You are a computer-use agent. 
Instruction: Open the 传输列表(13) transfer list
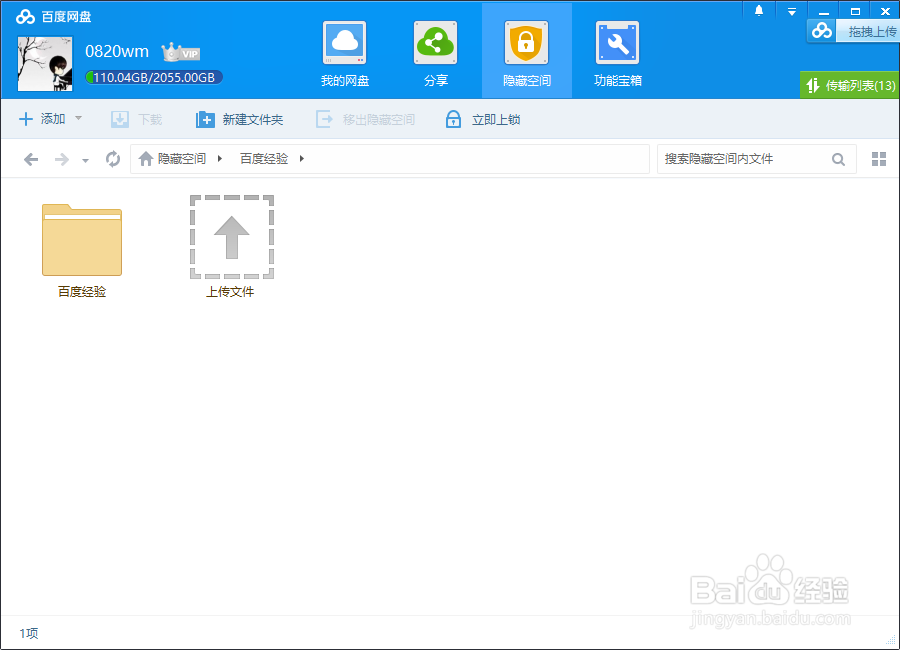[850, 85]
